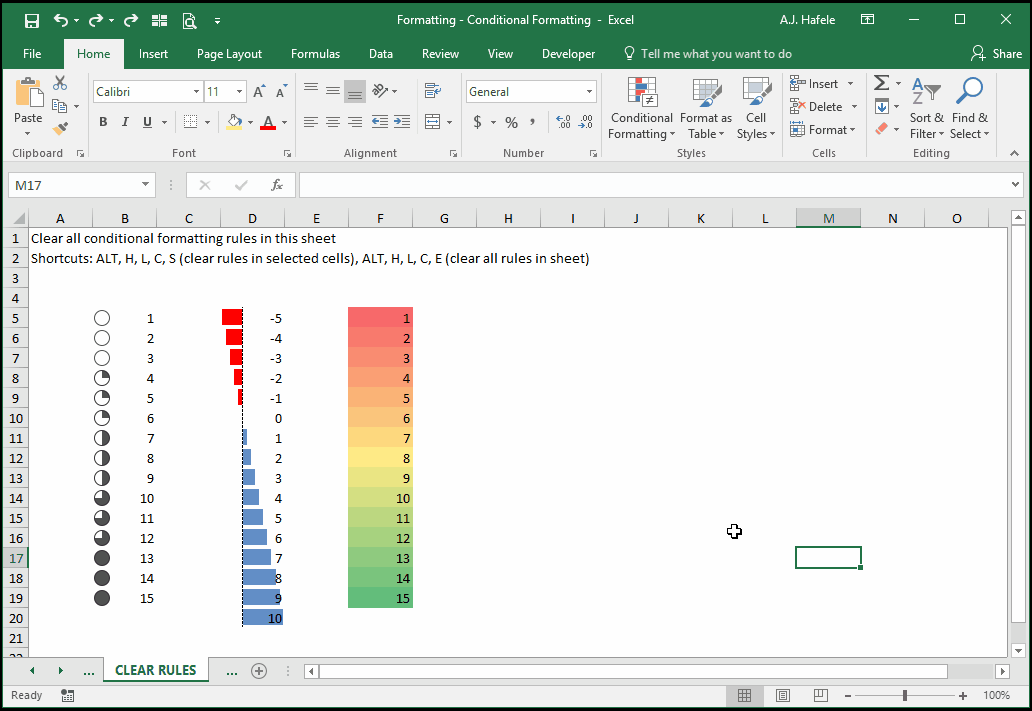The width and height of the screenshot is (1032, 711).
Task: Click the yellow Fill Color bucket
Action: [234, 122]
